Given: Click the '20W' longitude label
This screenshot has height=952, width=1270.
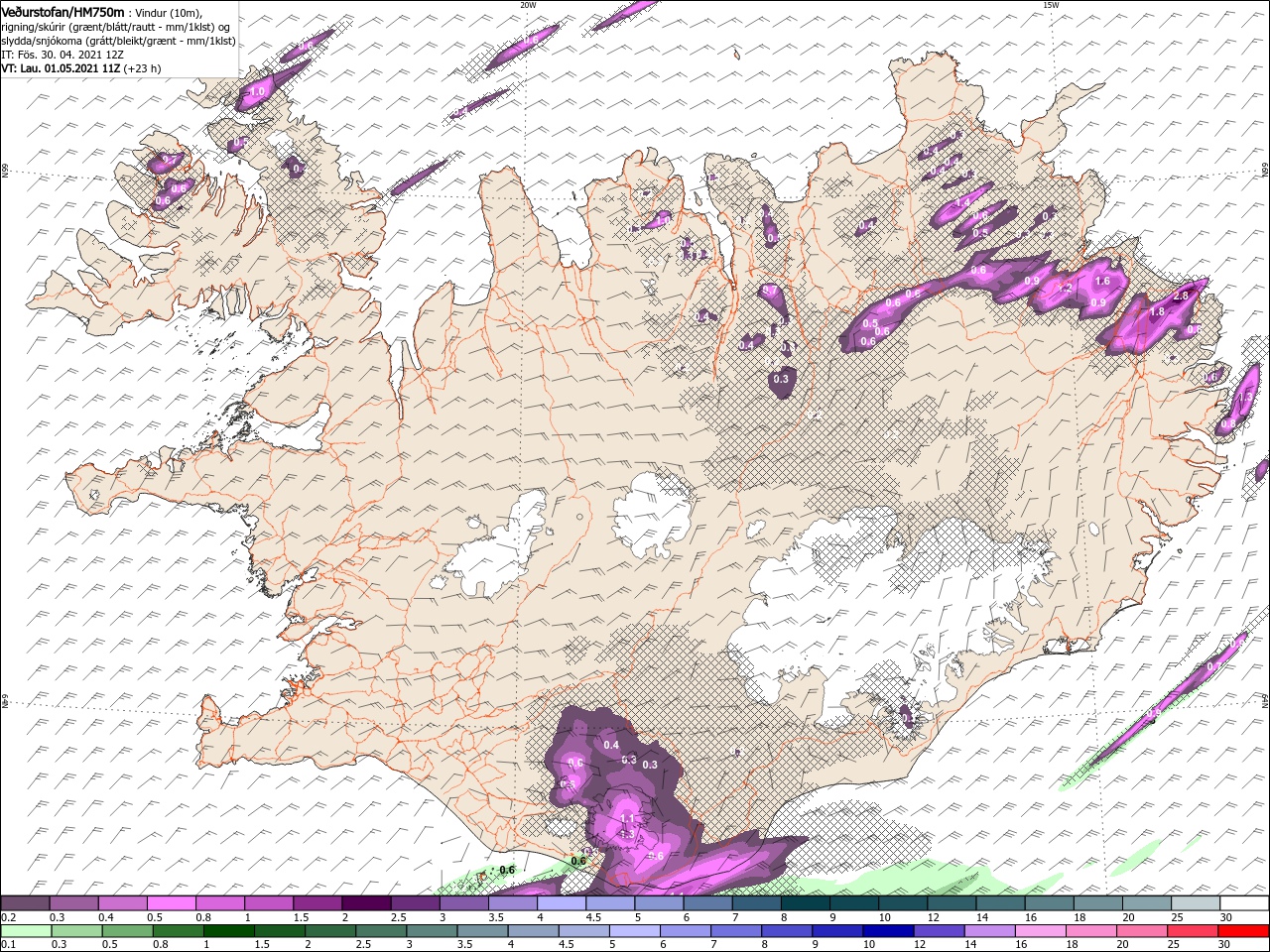Looking at the screenshot, I should (527, 5).
